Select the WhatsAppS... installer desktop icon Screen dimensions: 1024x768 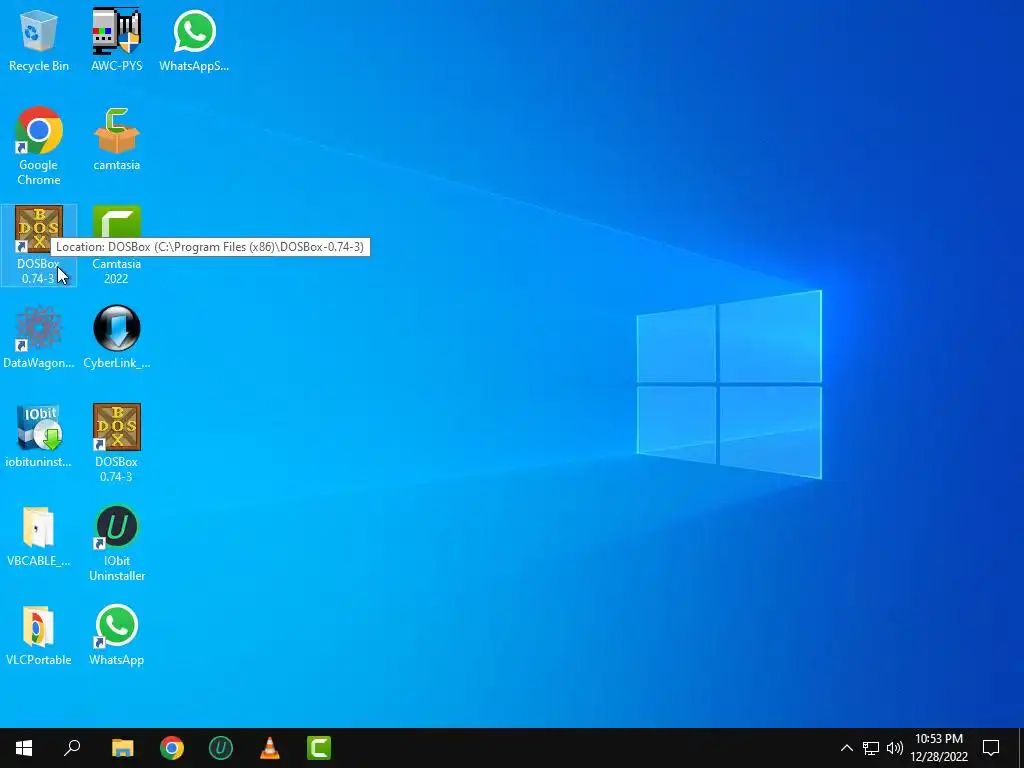[x=194, y=40]
